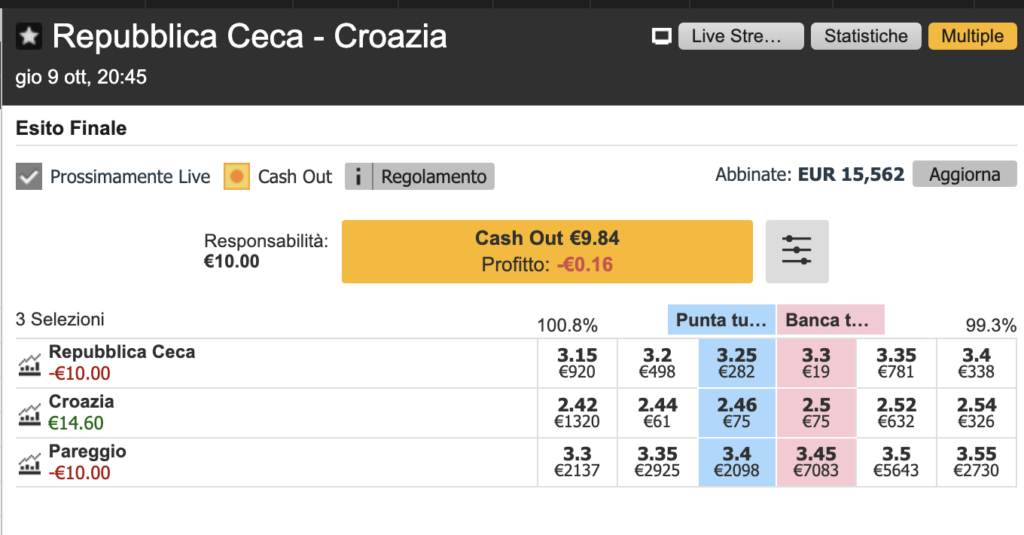Click the Cash Out €9.84 button
The height and width of the screenshot is (535, 1024).
pyautogui.click(x=547, y=251)
